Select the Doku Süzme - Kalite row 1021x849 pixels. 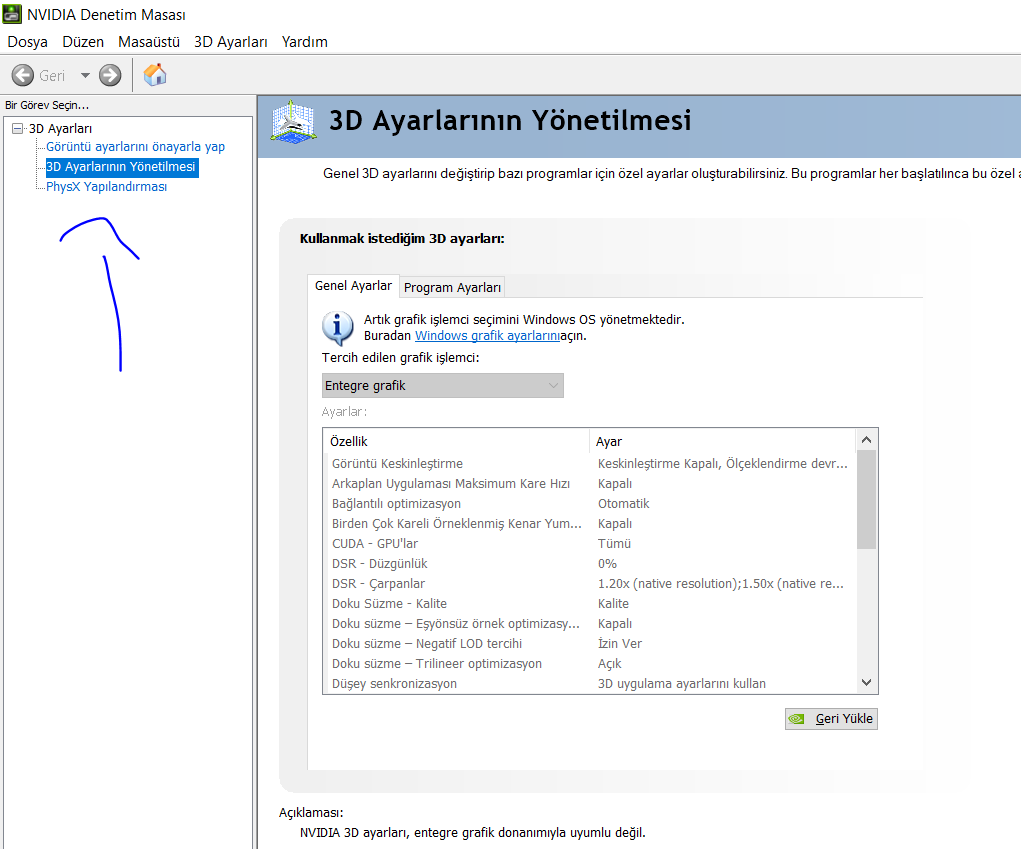click(x=589, y=604)
